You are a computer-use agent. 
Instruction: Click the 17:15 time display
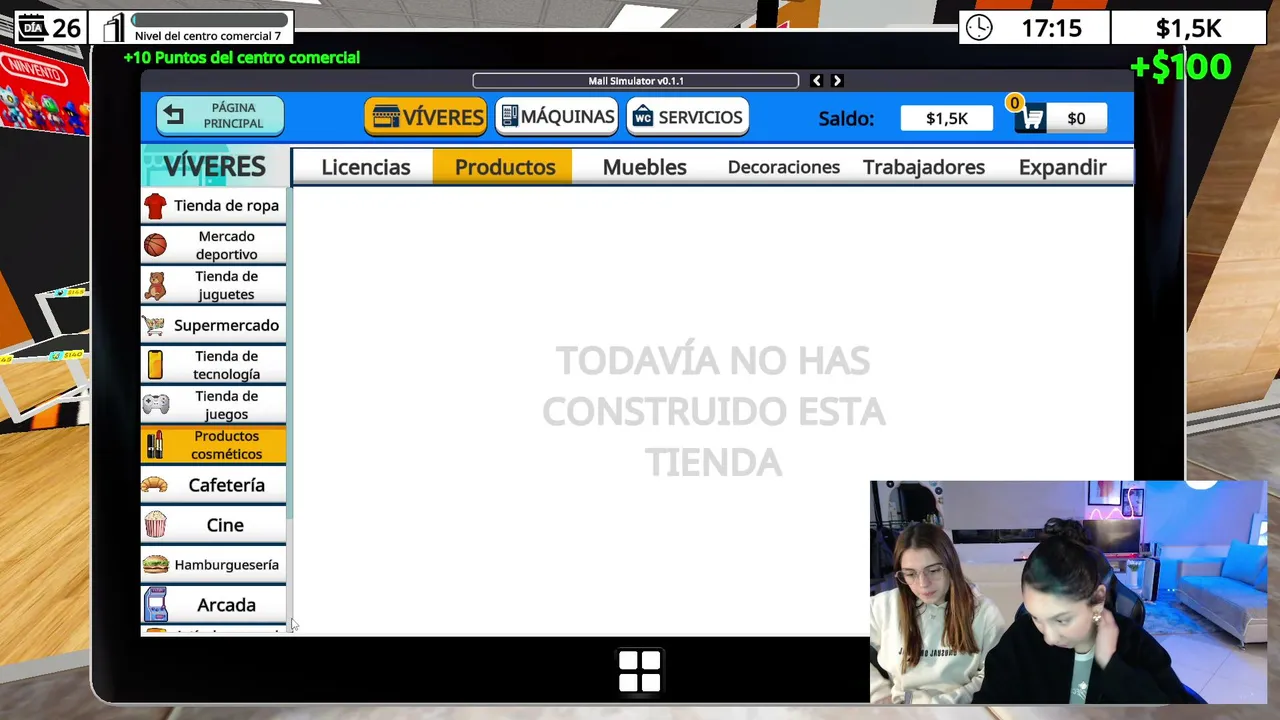coord(1051,28)
